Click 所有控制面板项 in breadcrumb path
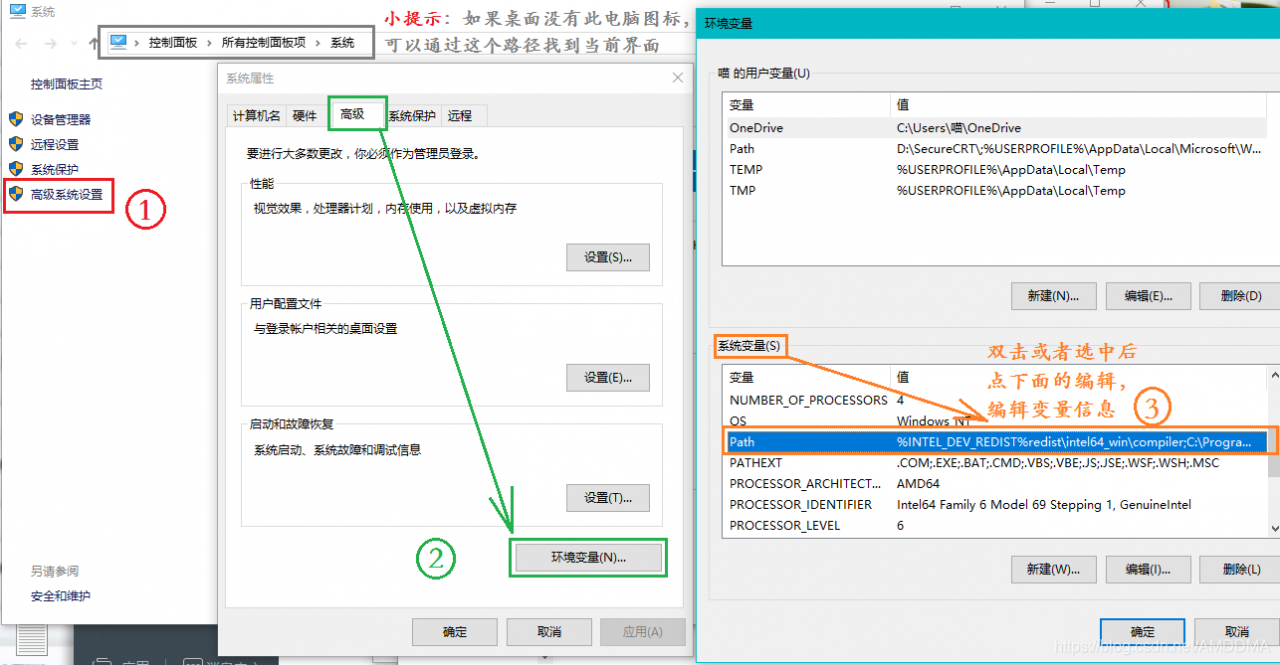 click(264, 43)
